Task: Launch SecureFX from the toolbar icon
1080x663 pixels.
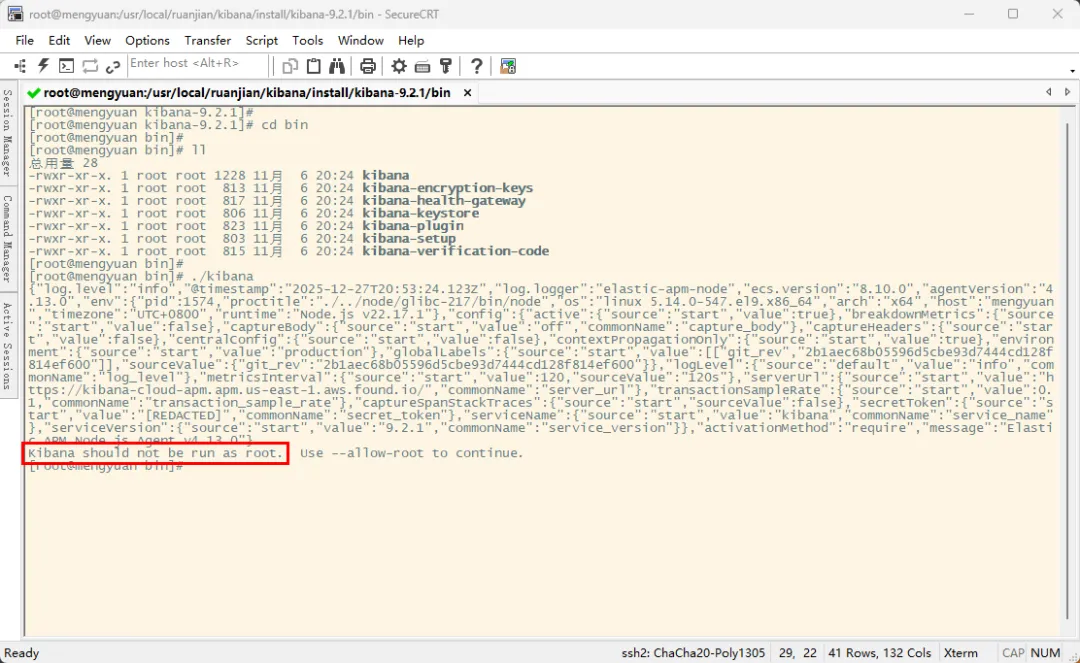Action: (x=508, y=66)
